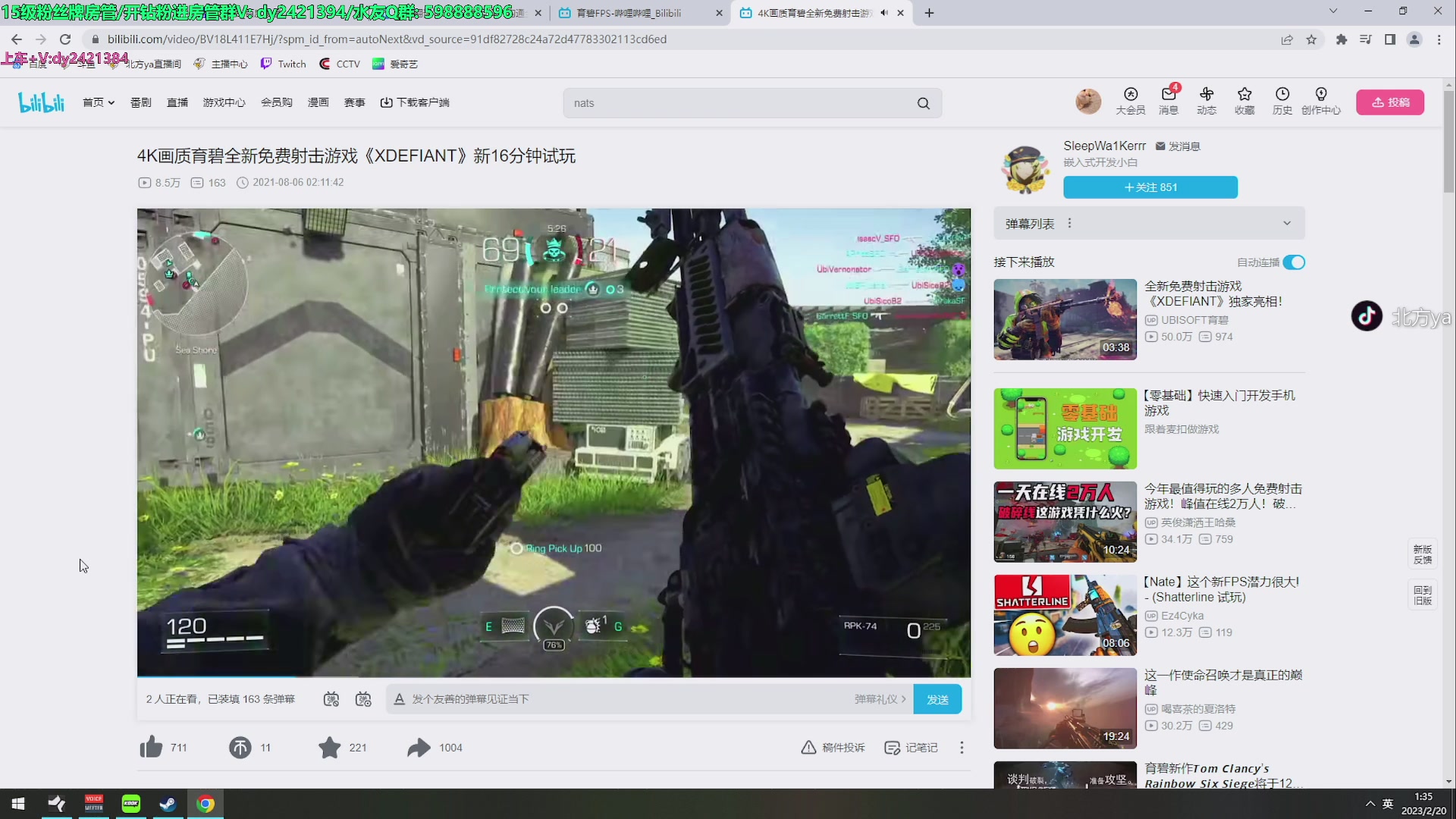Open 赛事 menu

pos(355,102)
